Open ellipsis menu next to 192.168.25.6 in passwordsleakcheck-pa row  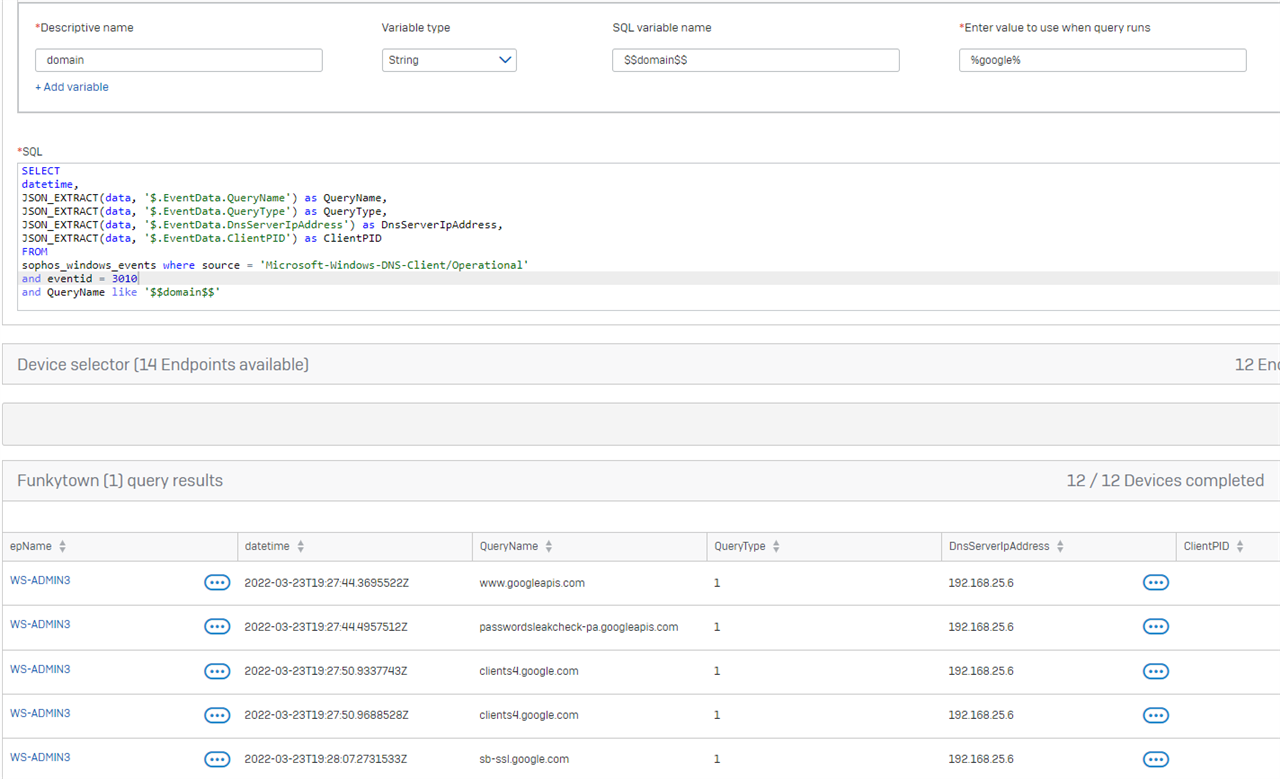[x=1156, y=627]
